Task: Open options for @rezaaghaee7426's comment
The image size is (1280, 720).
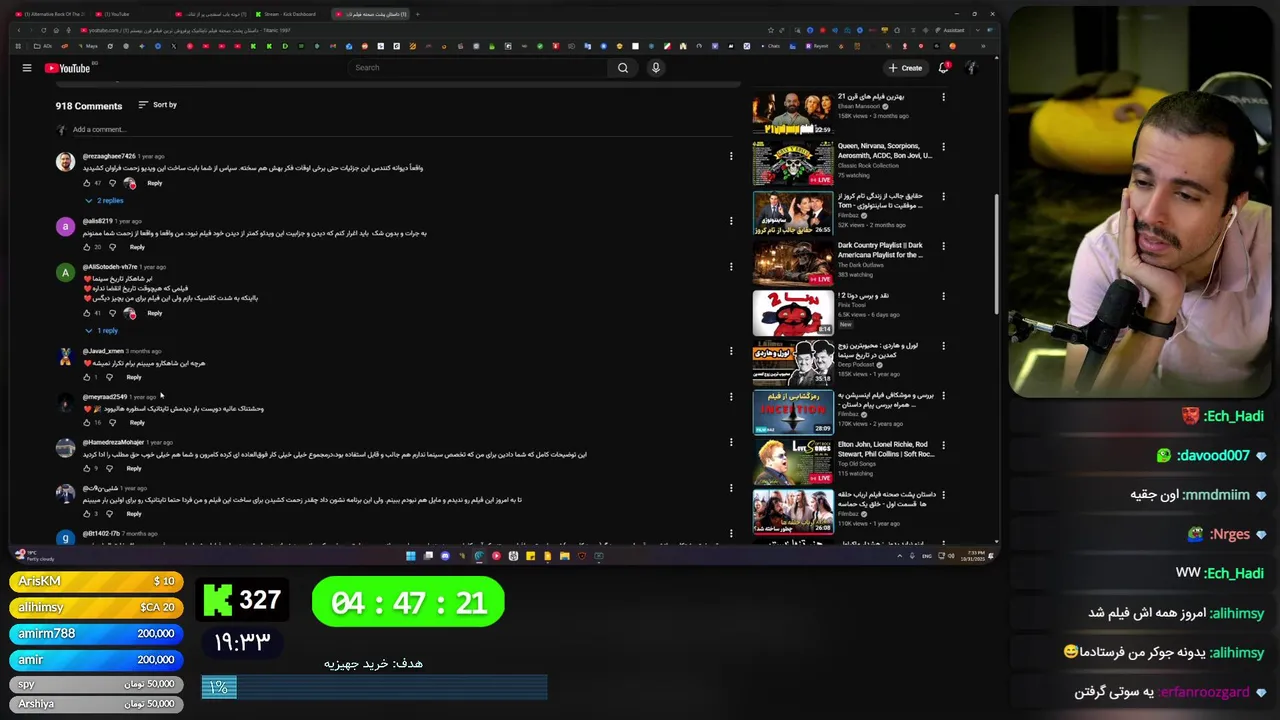Action: 731,156
